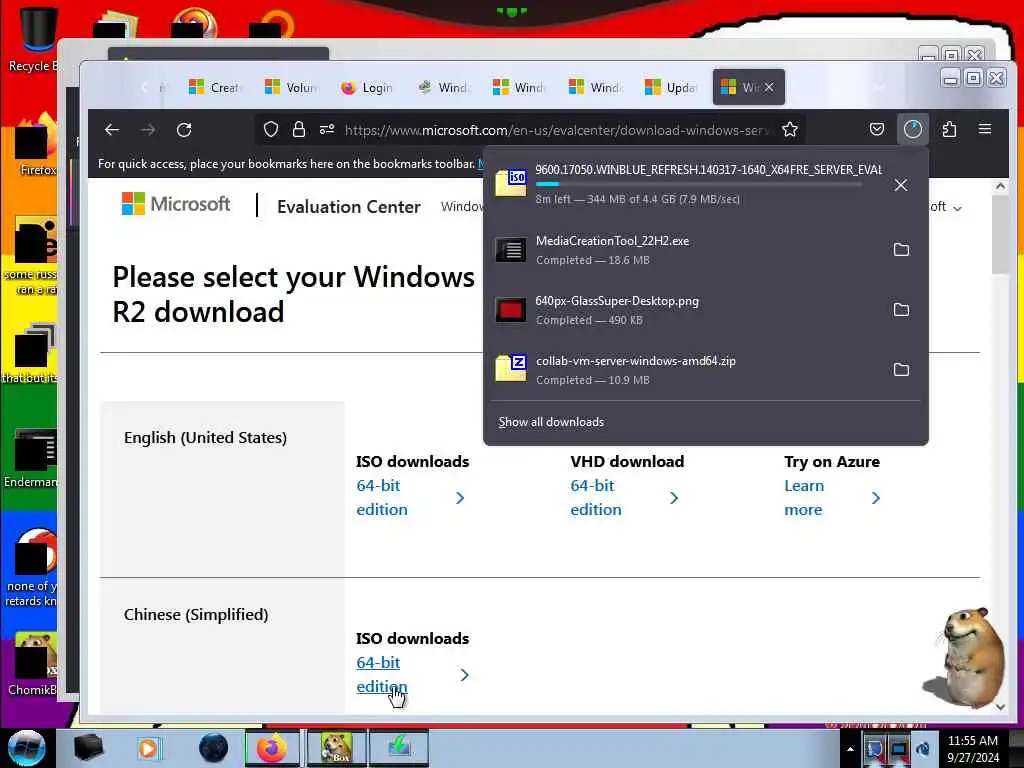Click the vertical scrollbar thumb
This screenshot has height=768, width=1024.
[1000, 234]
